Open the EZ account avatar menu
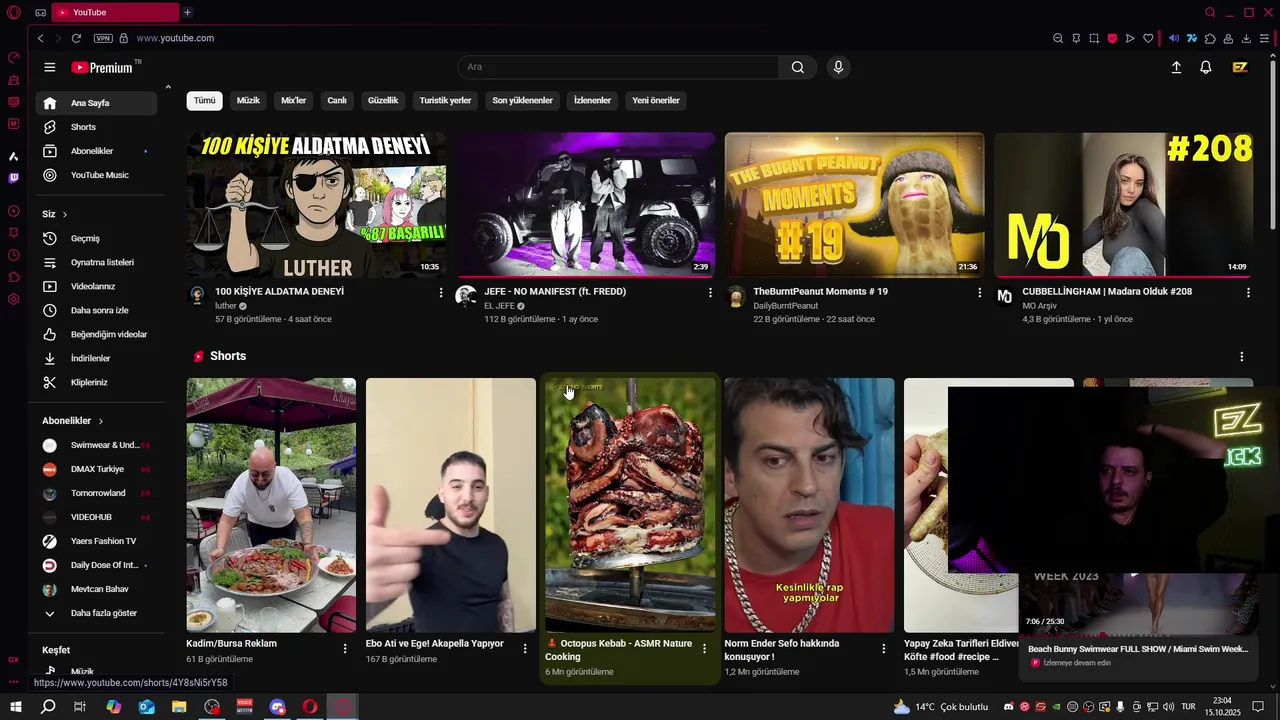This screenshot has width=1280, height=720. [x=1240, y=67]
